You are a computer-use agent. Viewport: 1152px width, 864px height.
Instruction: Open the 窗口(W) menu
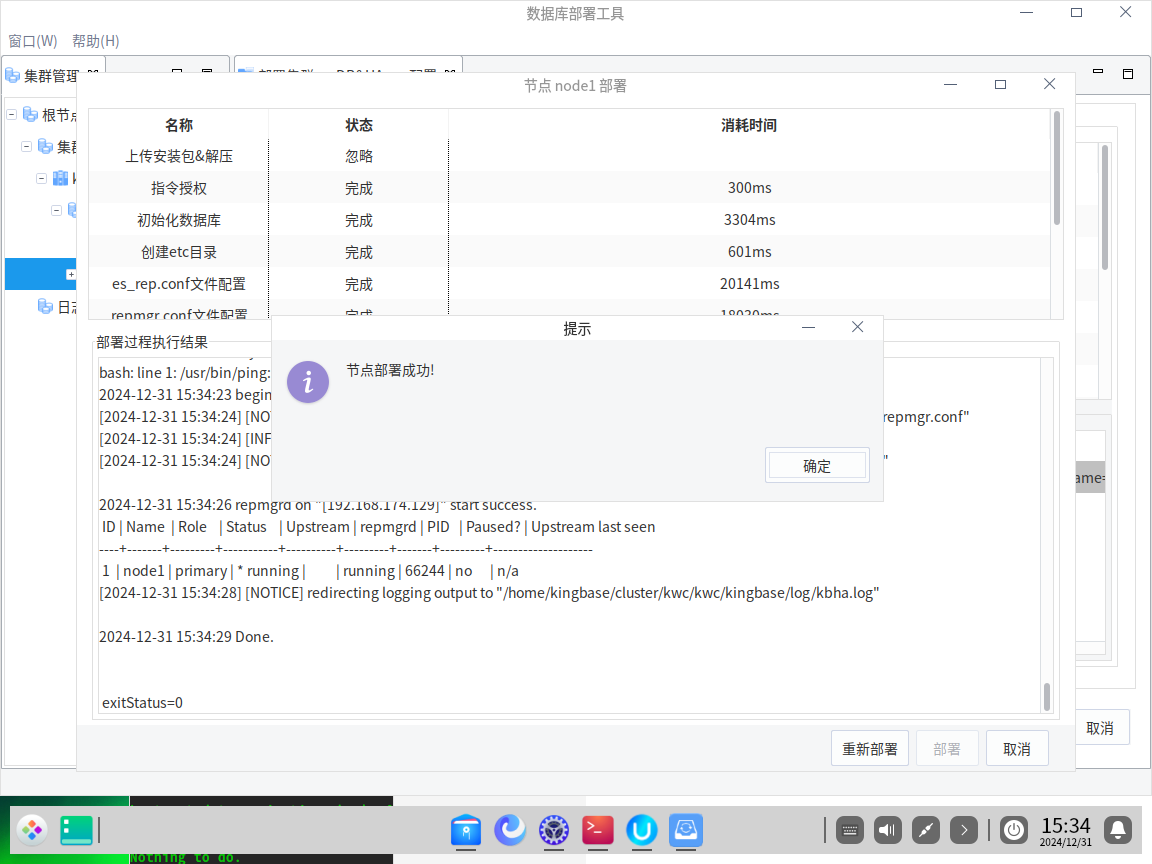point(33,41)
